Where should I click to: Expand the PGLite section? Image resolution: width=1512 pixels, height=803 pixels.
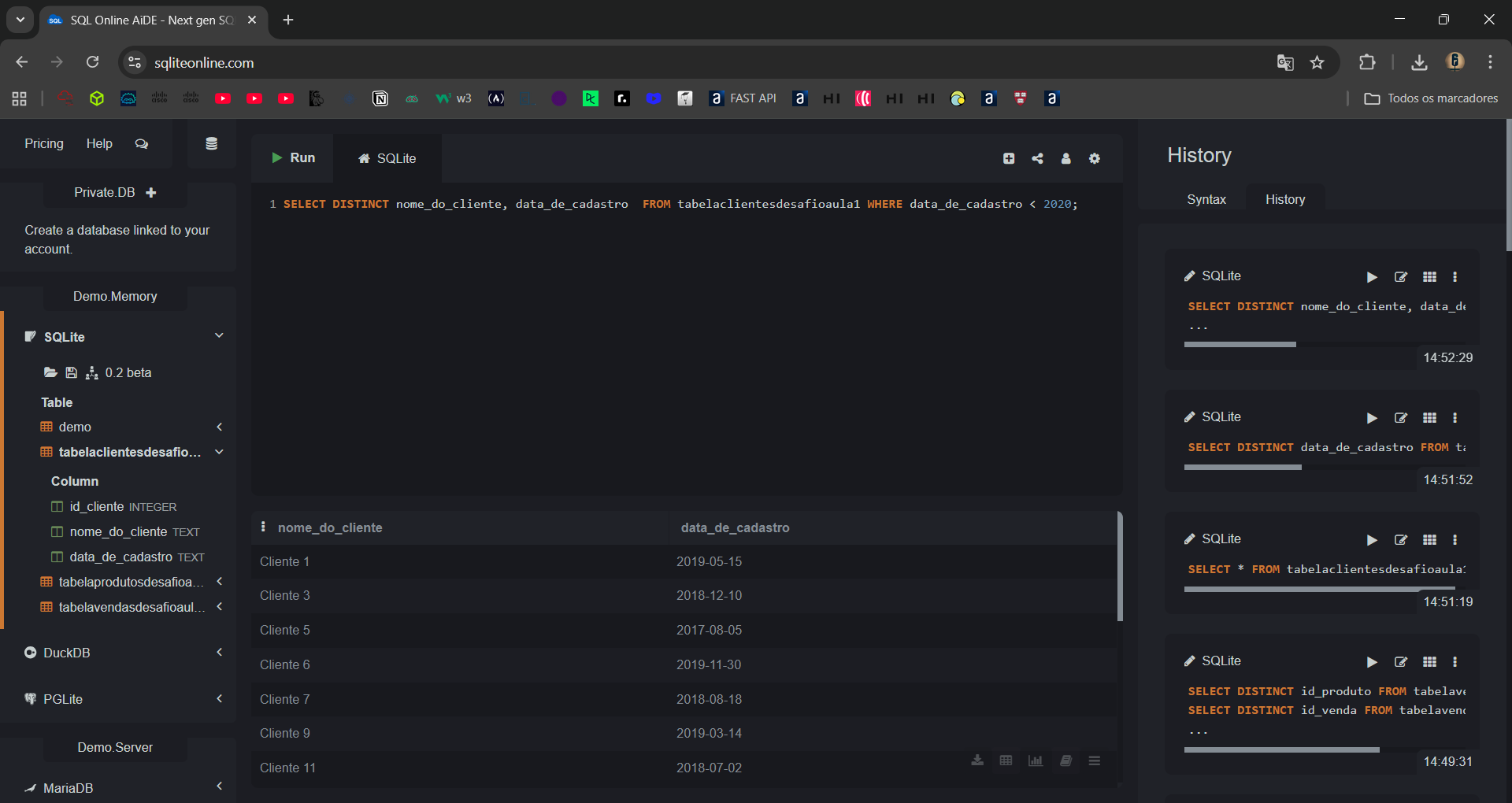point(219,699)
